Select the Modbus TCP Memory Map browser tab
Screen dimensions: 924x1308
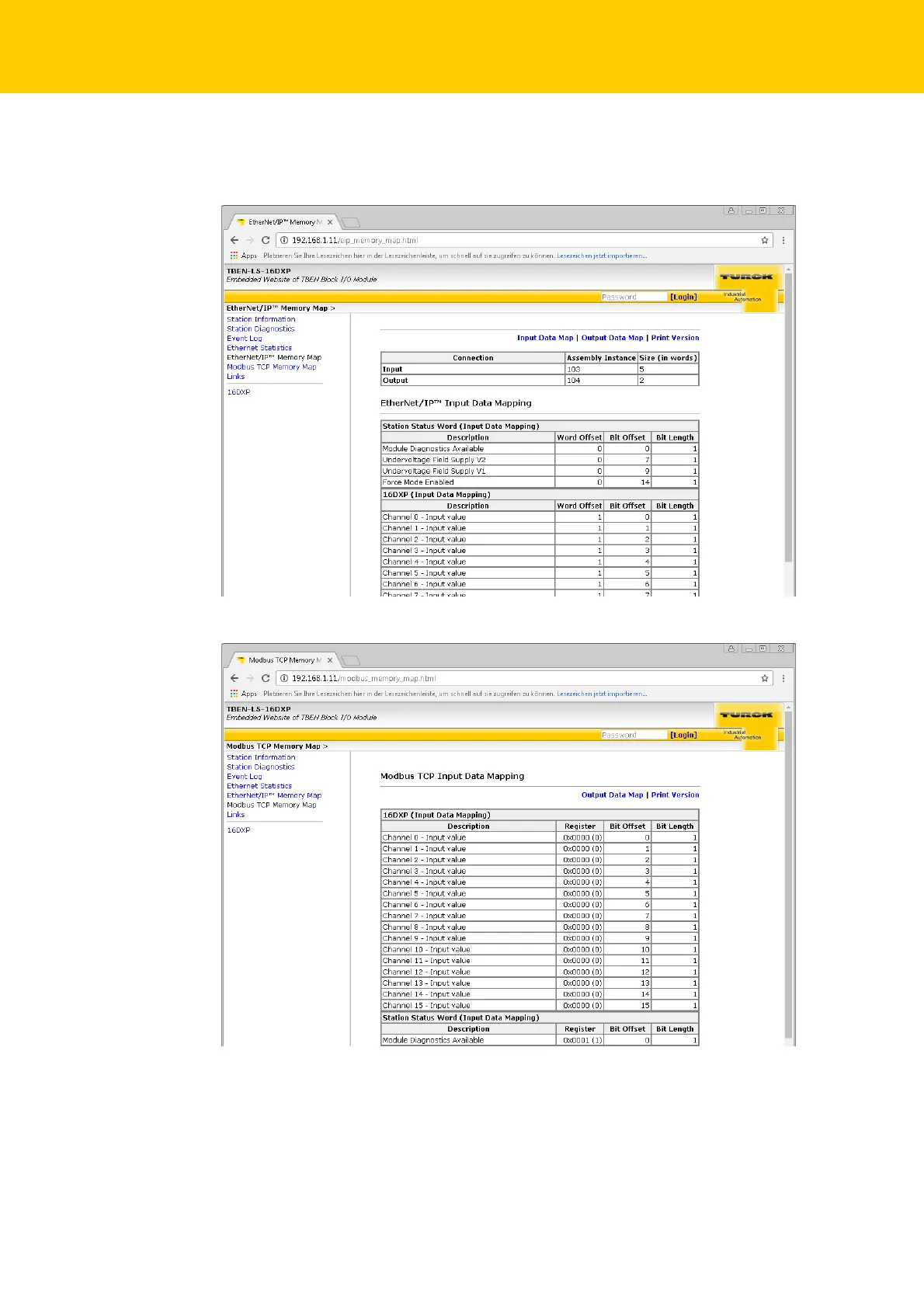tap(283, 660)
